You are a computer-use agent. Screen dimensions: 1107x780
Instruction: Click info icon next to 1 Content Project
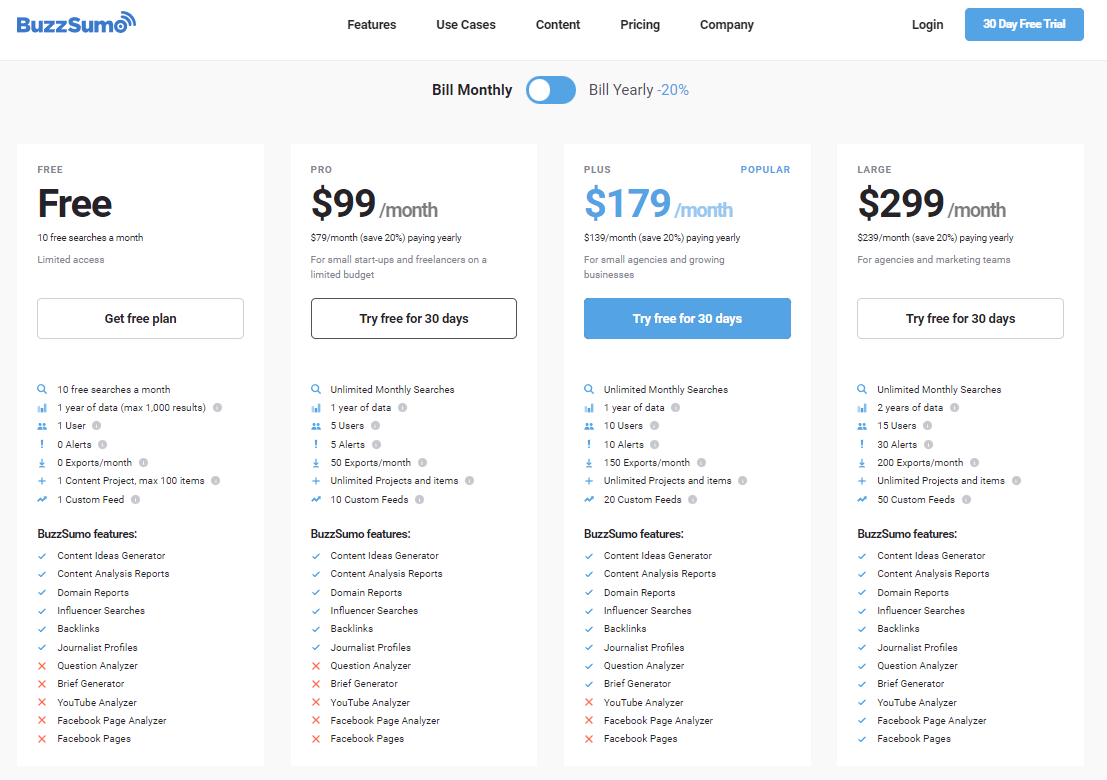tap(215, 481)
